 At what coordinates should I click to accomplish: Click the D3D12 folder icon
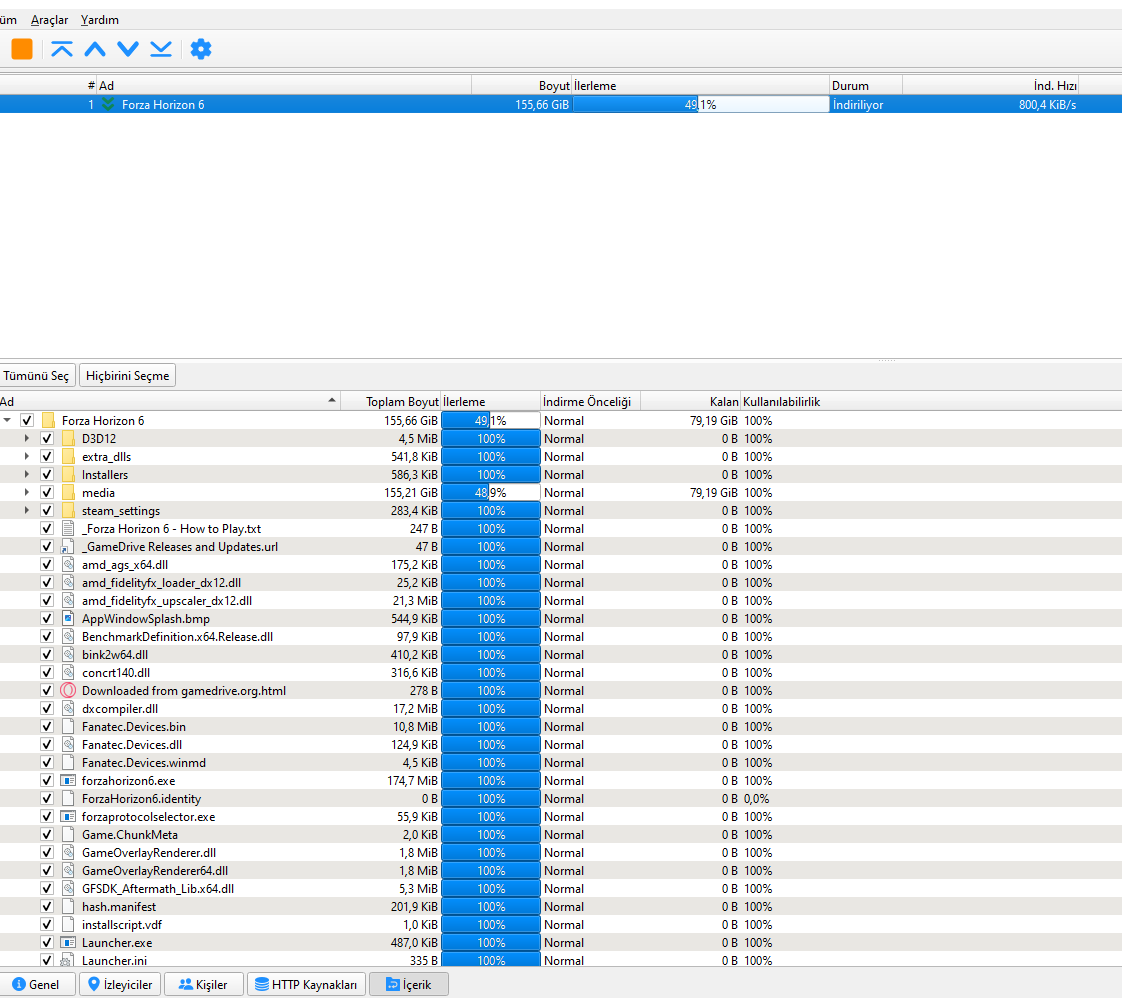coord(69,439)
